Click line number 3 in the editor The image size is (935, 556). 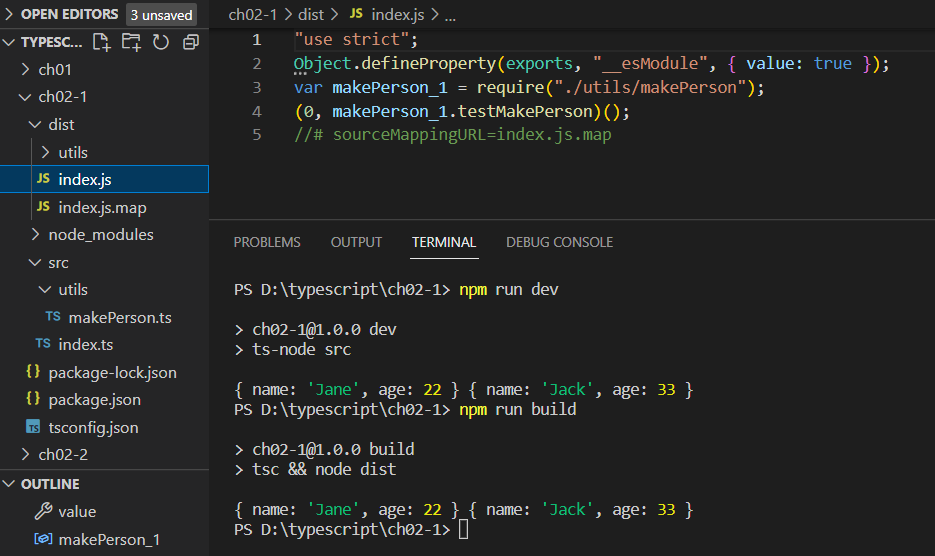point(256,87)
